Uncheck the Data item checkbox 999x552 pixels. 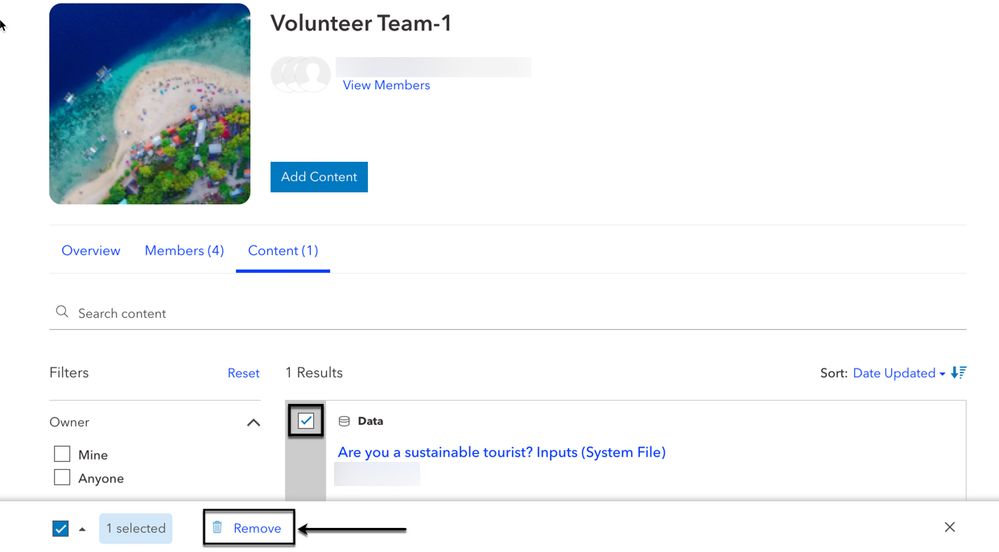point(306,421)
